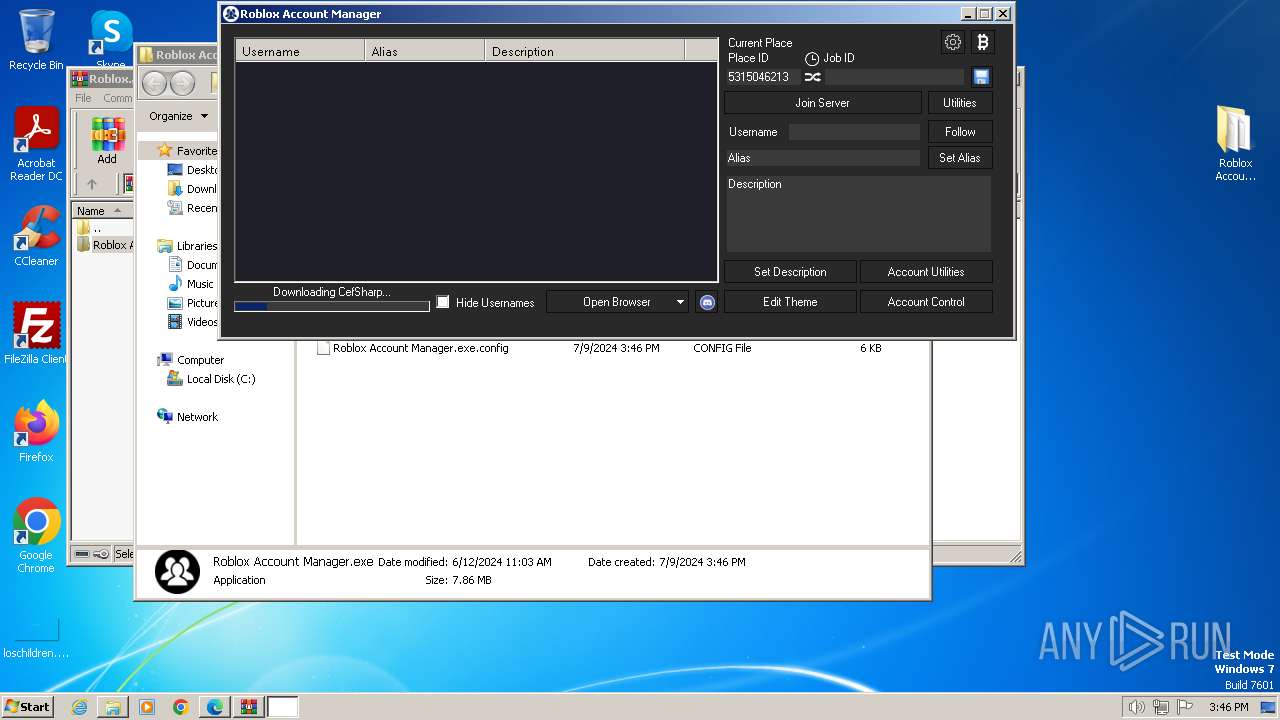The width and height of the screenshot is (1280, 720).
Task: Open the CCleaner desktop shortcut
Action: (36, 236)
